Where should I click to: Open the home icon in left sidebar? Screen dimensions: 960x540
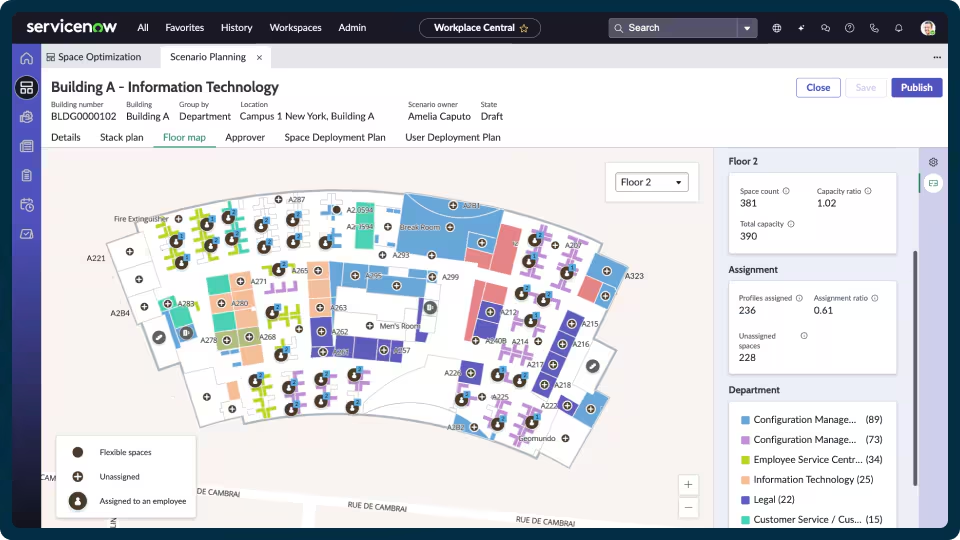click(x=26, y=58)
